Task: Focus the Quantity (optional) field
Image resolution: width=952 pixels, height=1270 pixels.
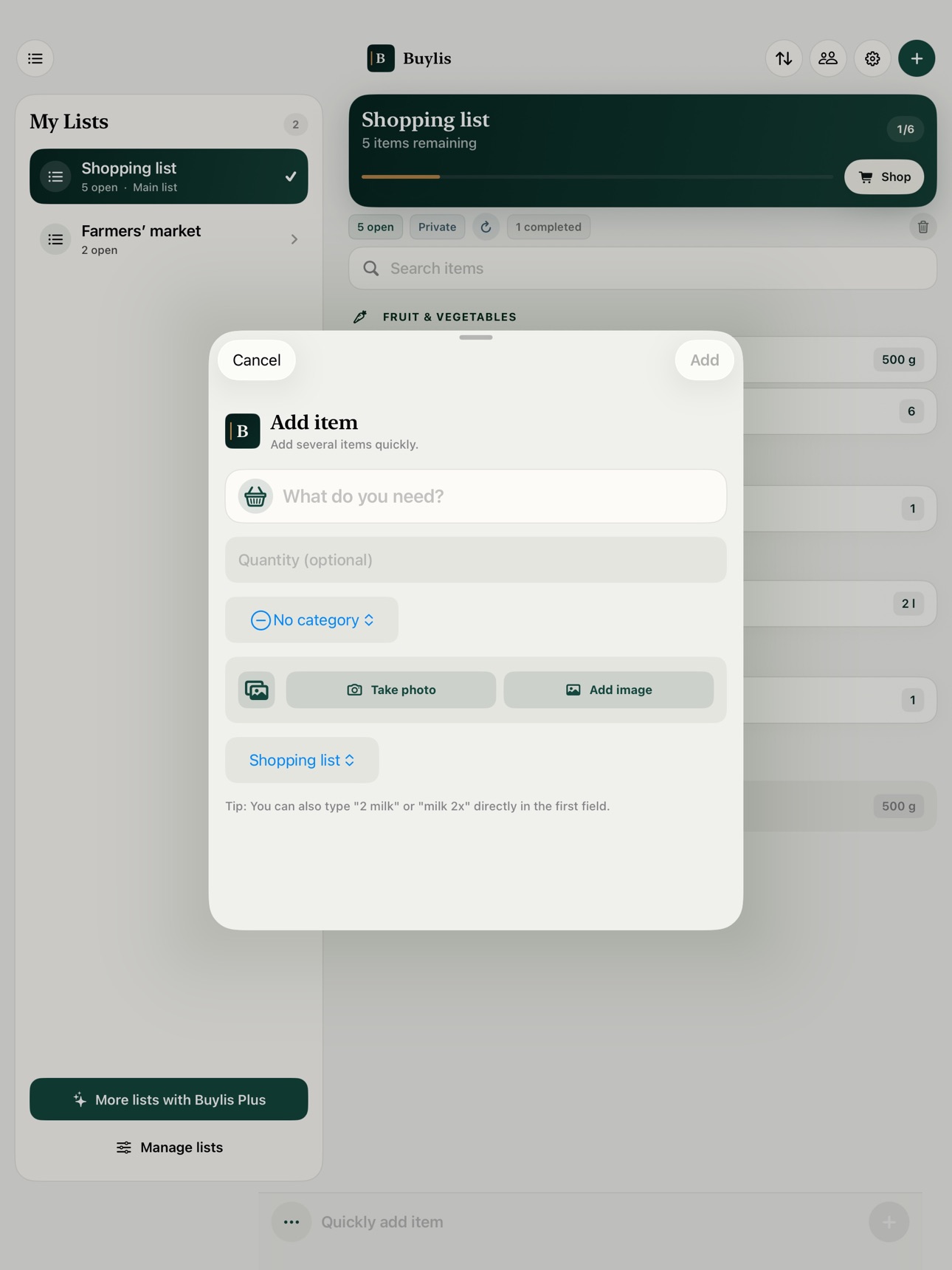Action: 476,560
